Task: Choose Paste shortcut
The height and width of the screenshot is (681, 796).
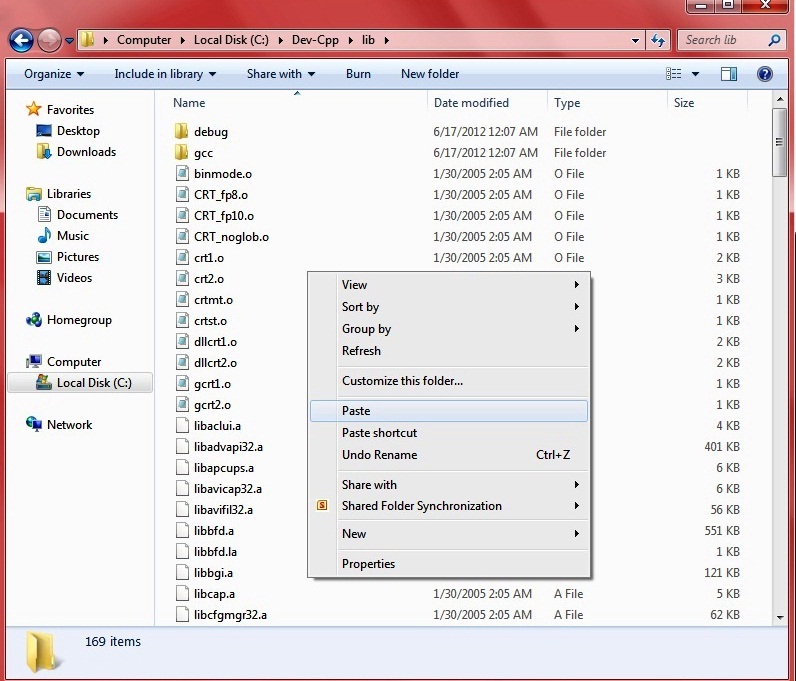Action: [x=449, y=433]
